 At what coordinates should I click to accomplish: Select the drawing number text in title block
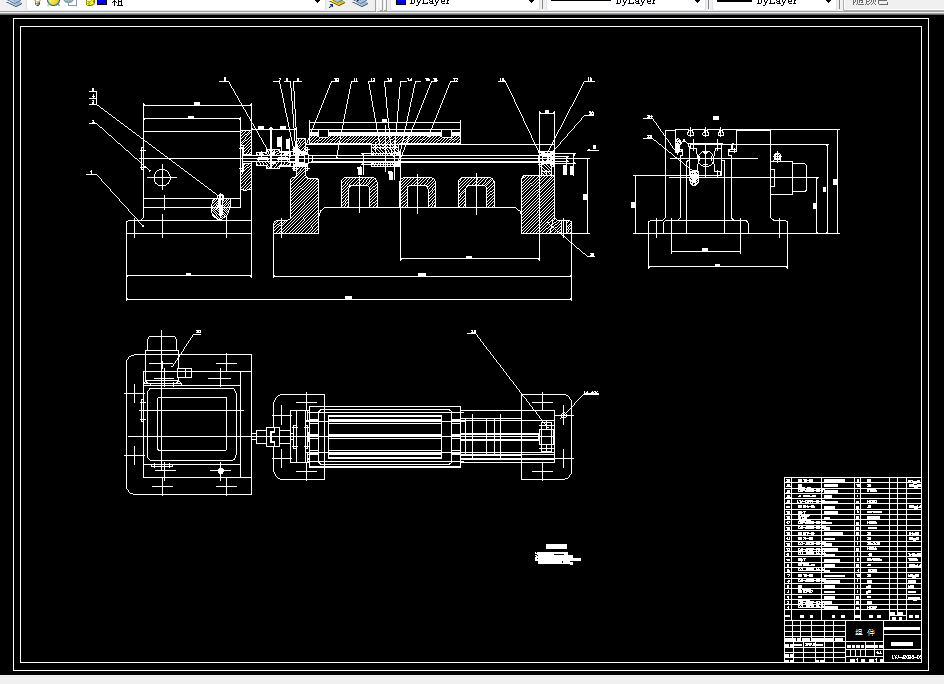click(x=906, y=657)
